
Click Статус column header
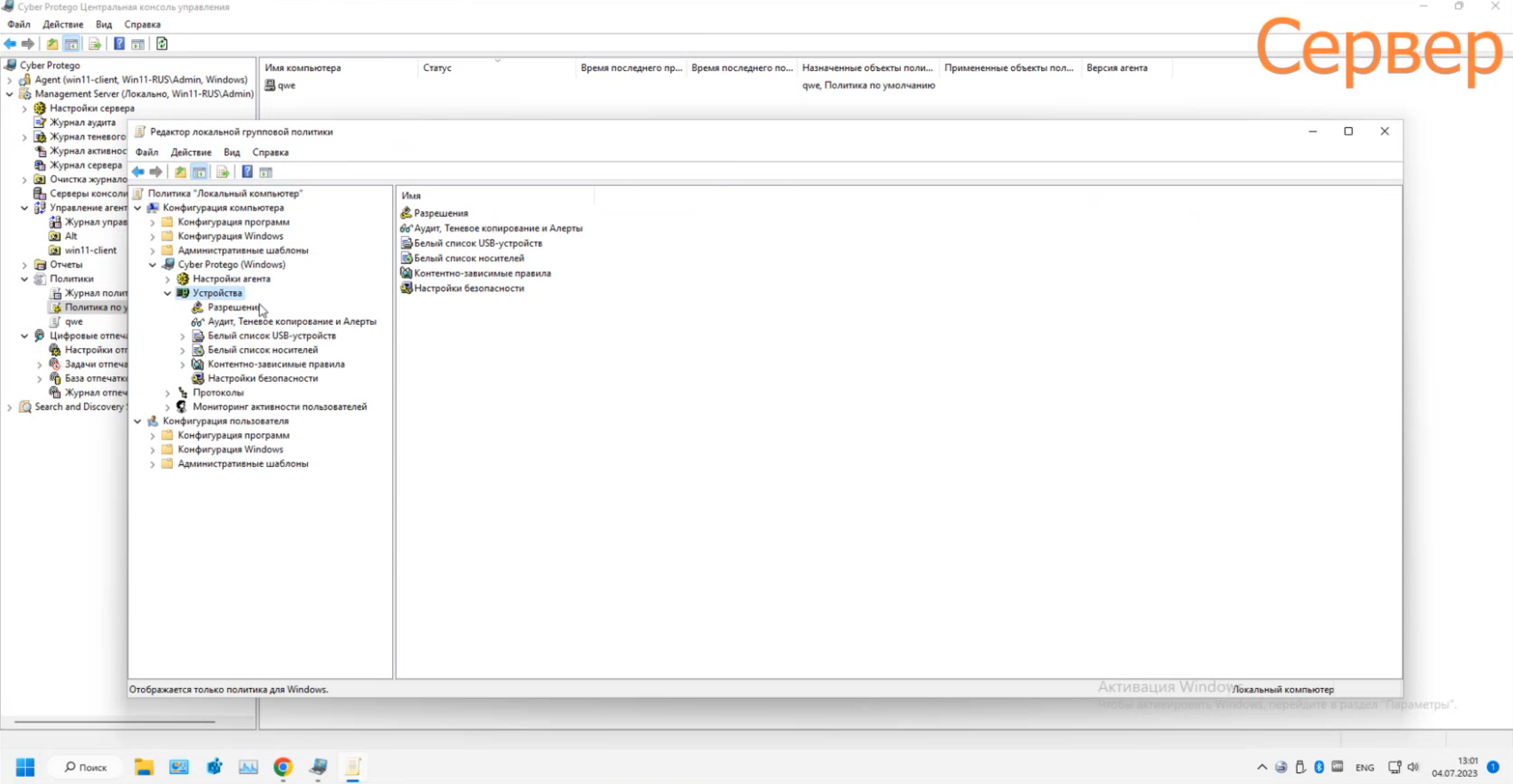437,68
